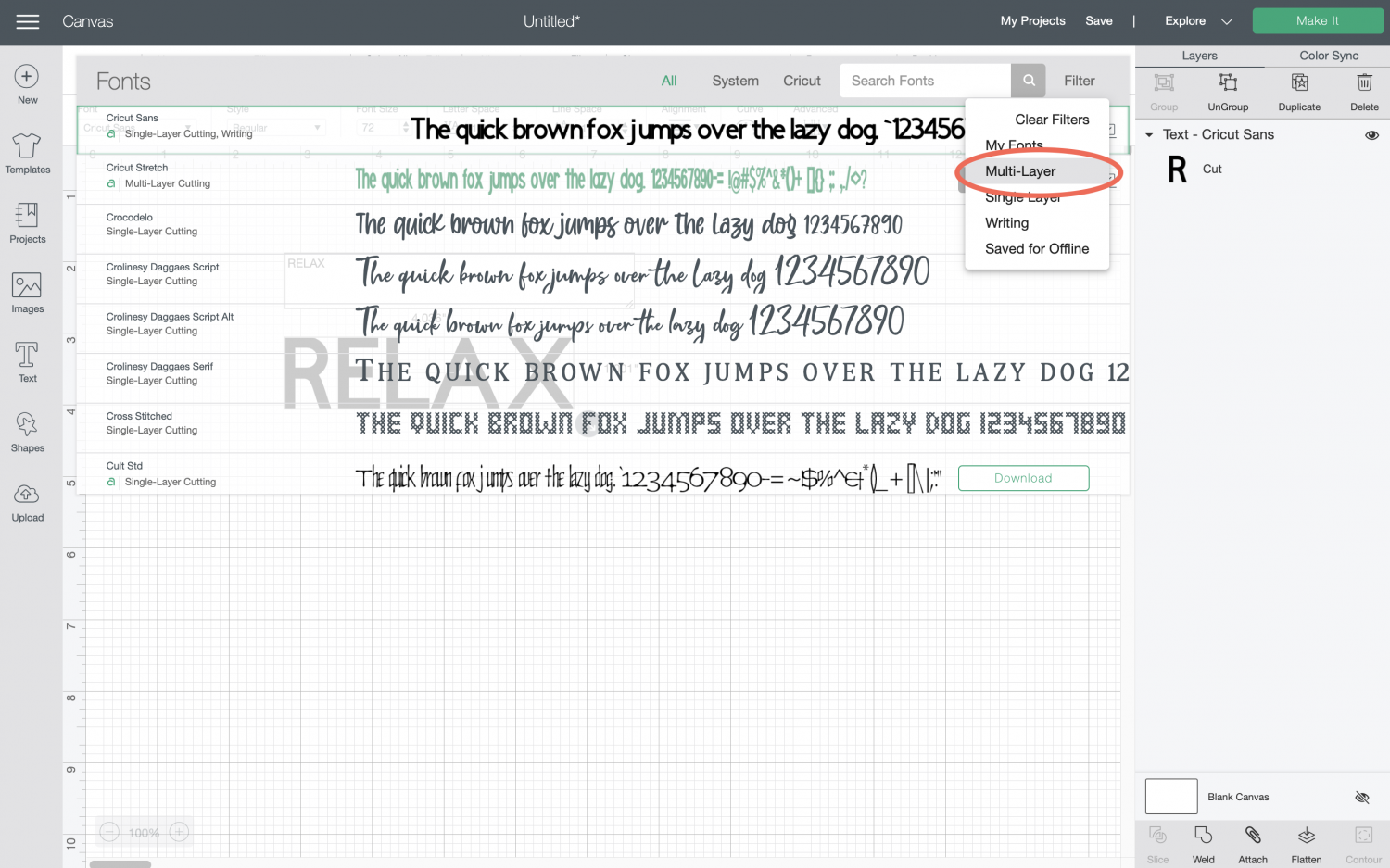Click the New canvas icon
This screenshot has height=868, width=1390.
coord(27,77)
